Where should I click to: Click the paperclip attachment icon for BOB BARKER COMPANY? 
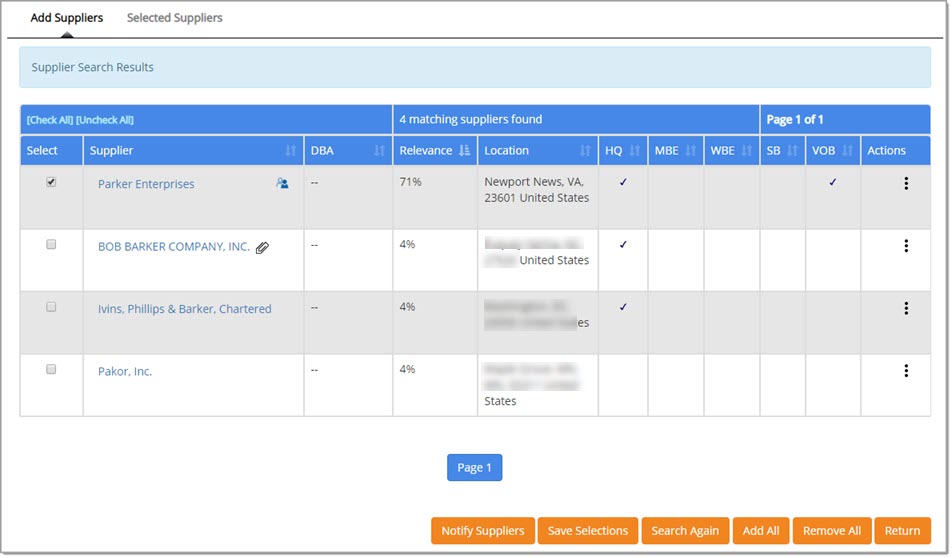point(262,247)
